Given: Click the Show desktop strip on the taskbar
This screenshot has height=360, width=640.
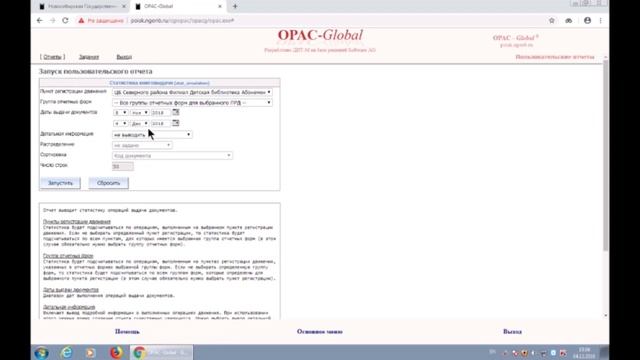Looking at the screenshot, I should (605, 352).
